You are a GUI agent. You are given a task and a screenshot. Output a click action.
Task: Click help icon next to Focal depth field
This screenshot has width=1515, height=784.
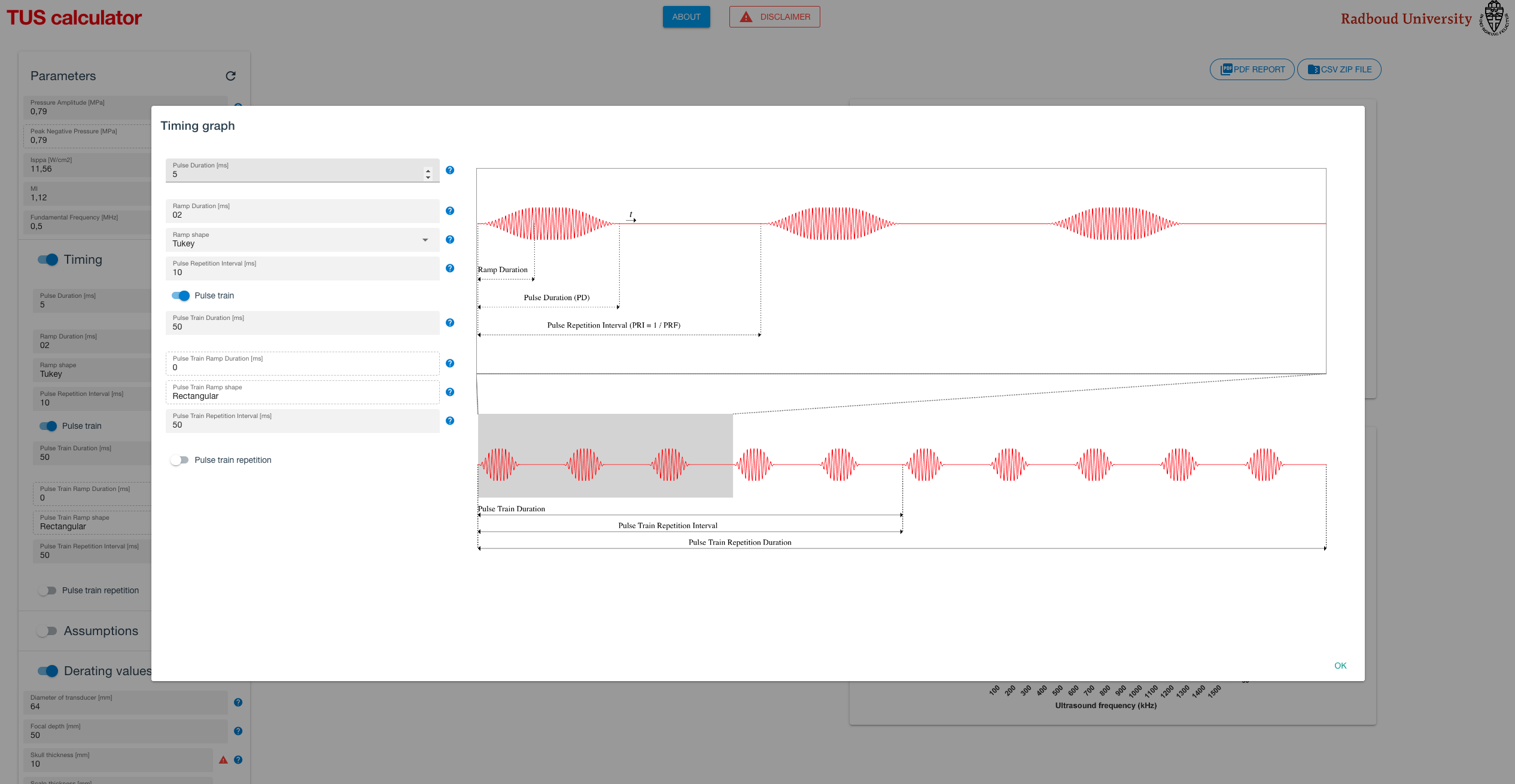238,731
